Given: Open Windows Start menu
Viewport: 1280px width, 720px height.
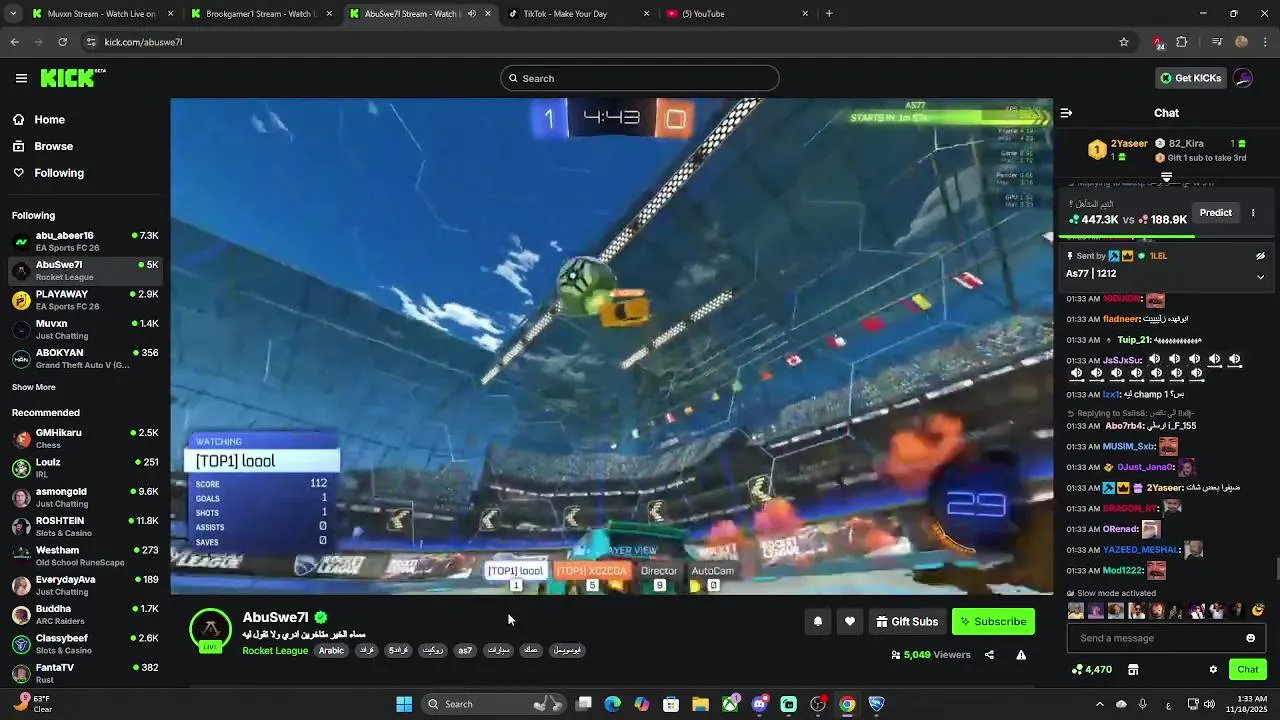Looking at the screenshot, I should [404, 704].
